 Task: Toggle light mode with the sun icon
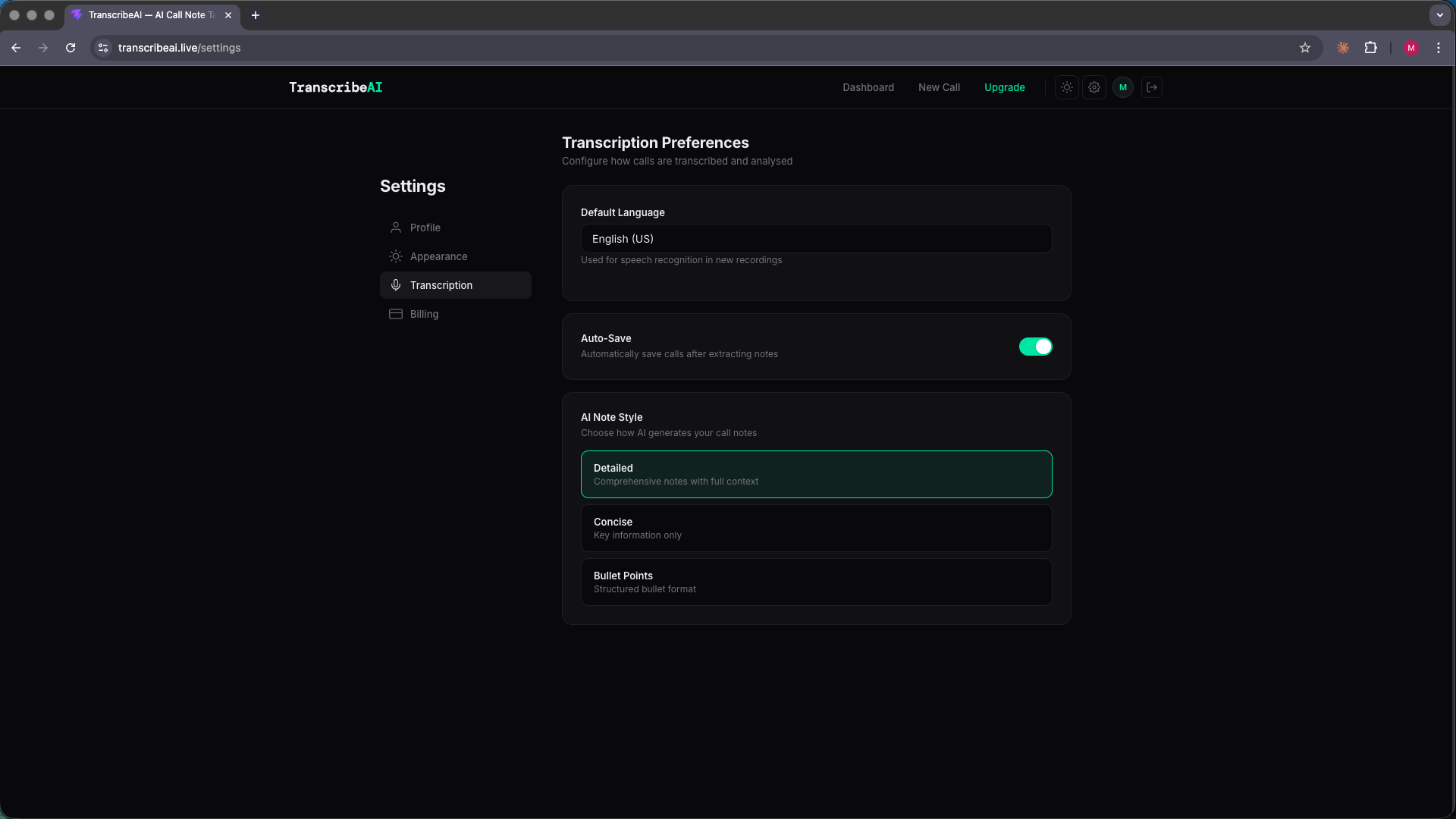click(1066, 87)
